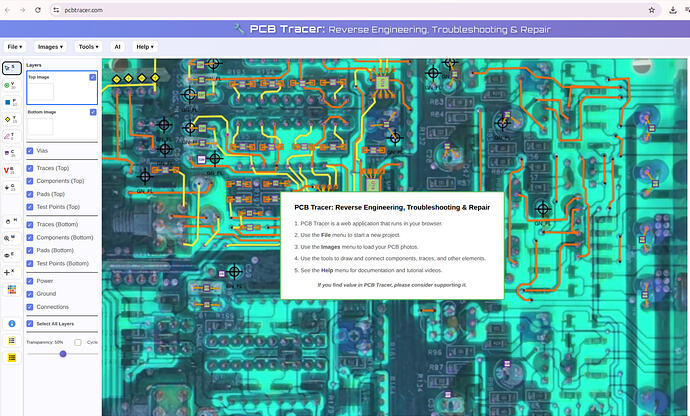This screenshot has width=690, height=416.
Task: Click the Layers panel heading
Action: click(x=34, y=65)
